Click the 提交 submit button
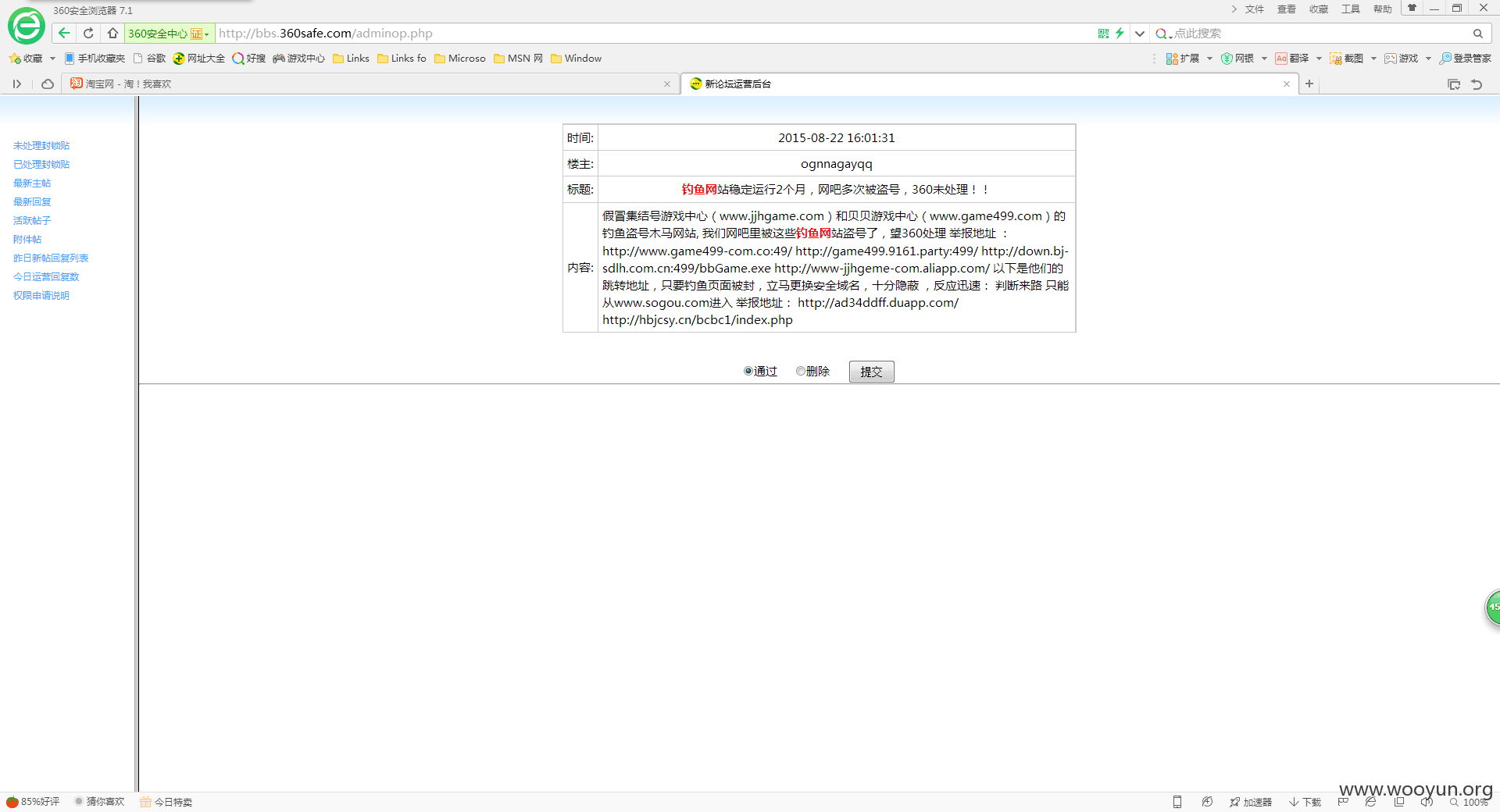 tap(871, 372)
